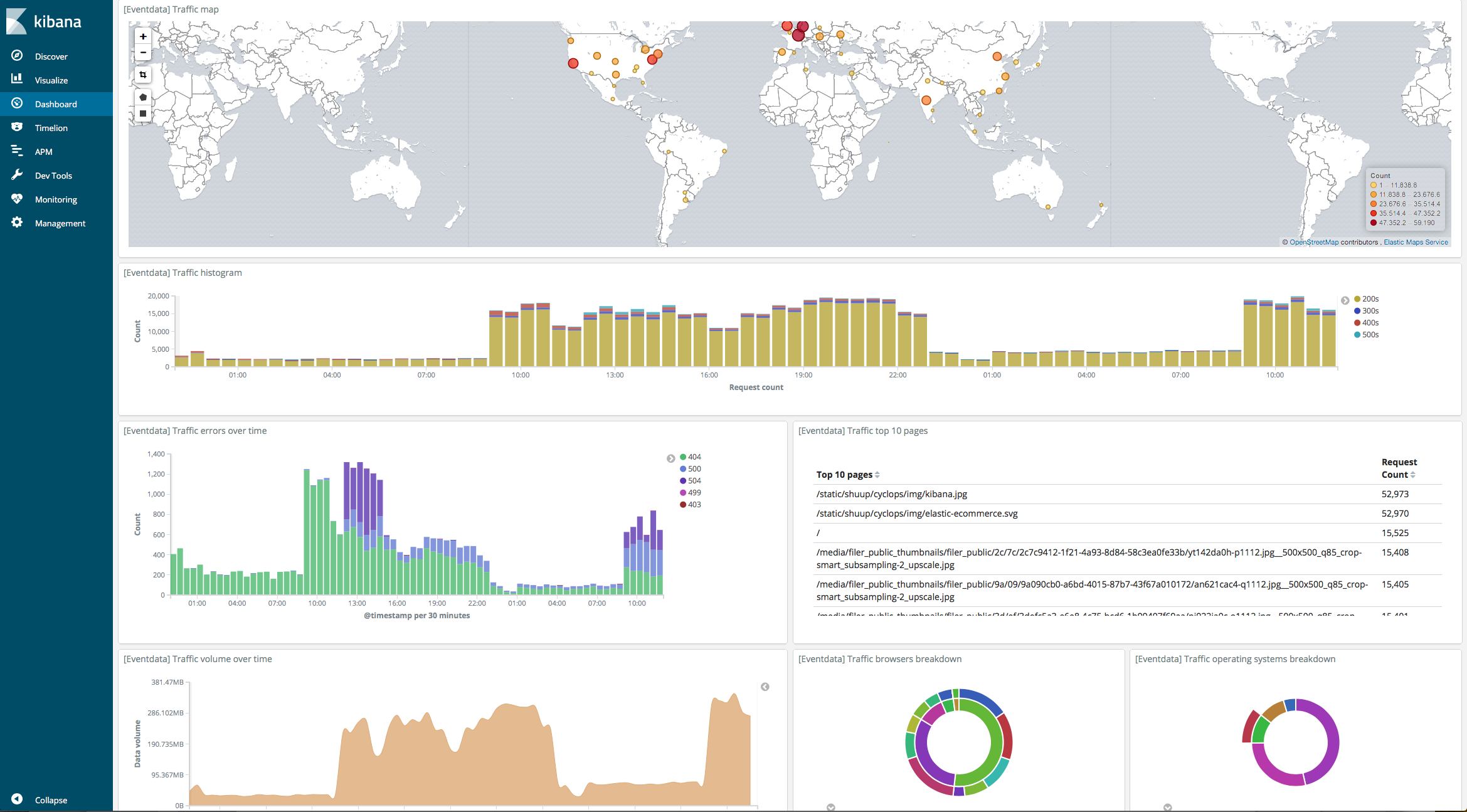Open Timelion from the side navigation
Image resolution: width=1467 pixels, height=812 pixels.
click(x=51, y=128)
